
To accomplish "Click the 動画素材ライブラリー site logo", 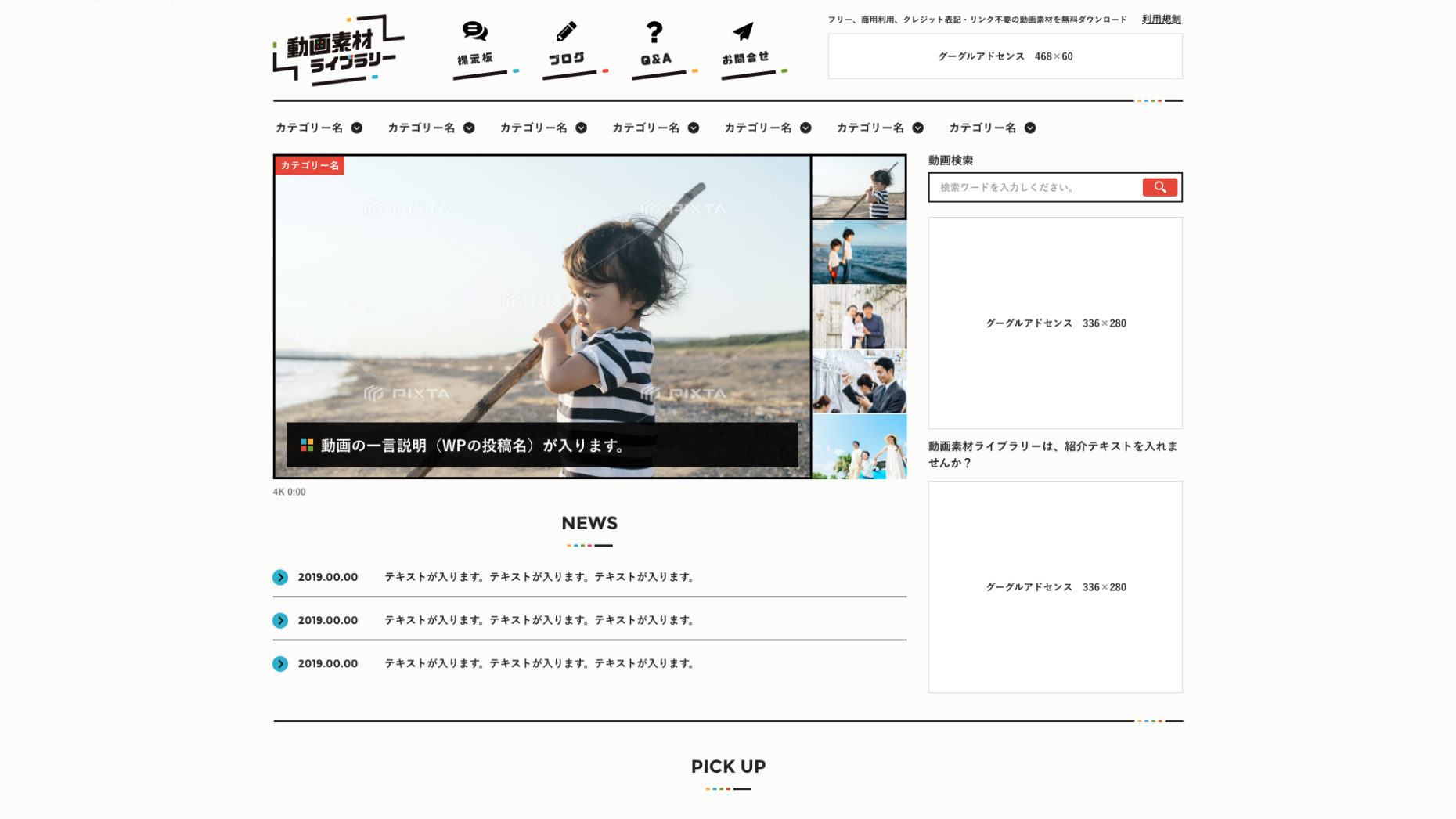I will point(339,50).
